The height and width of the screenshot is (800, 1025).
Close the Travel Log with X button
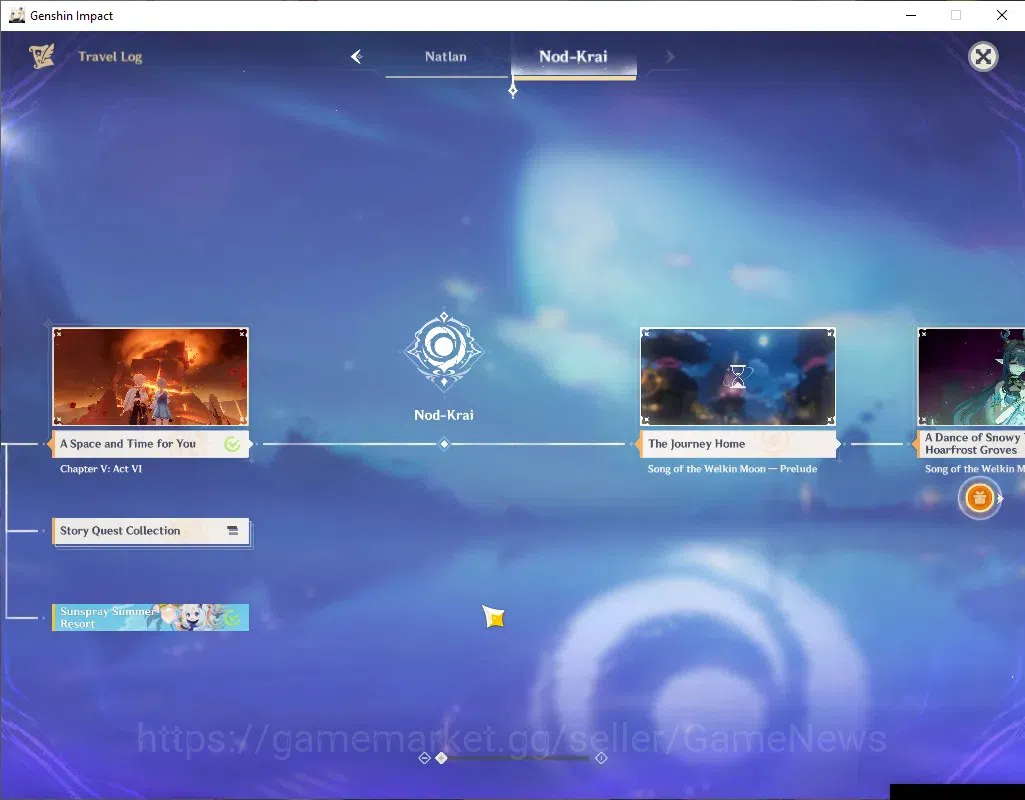point(983,57)
